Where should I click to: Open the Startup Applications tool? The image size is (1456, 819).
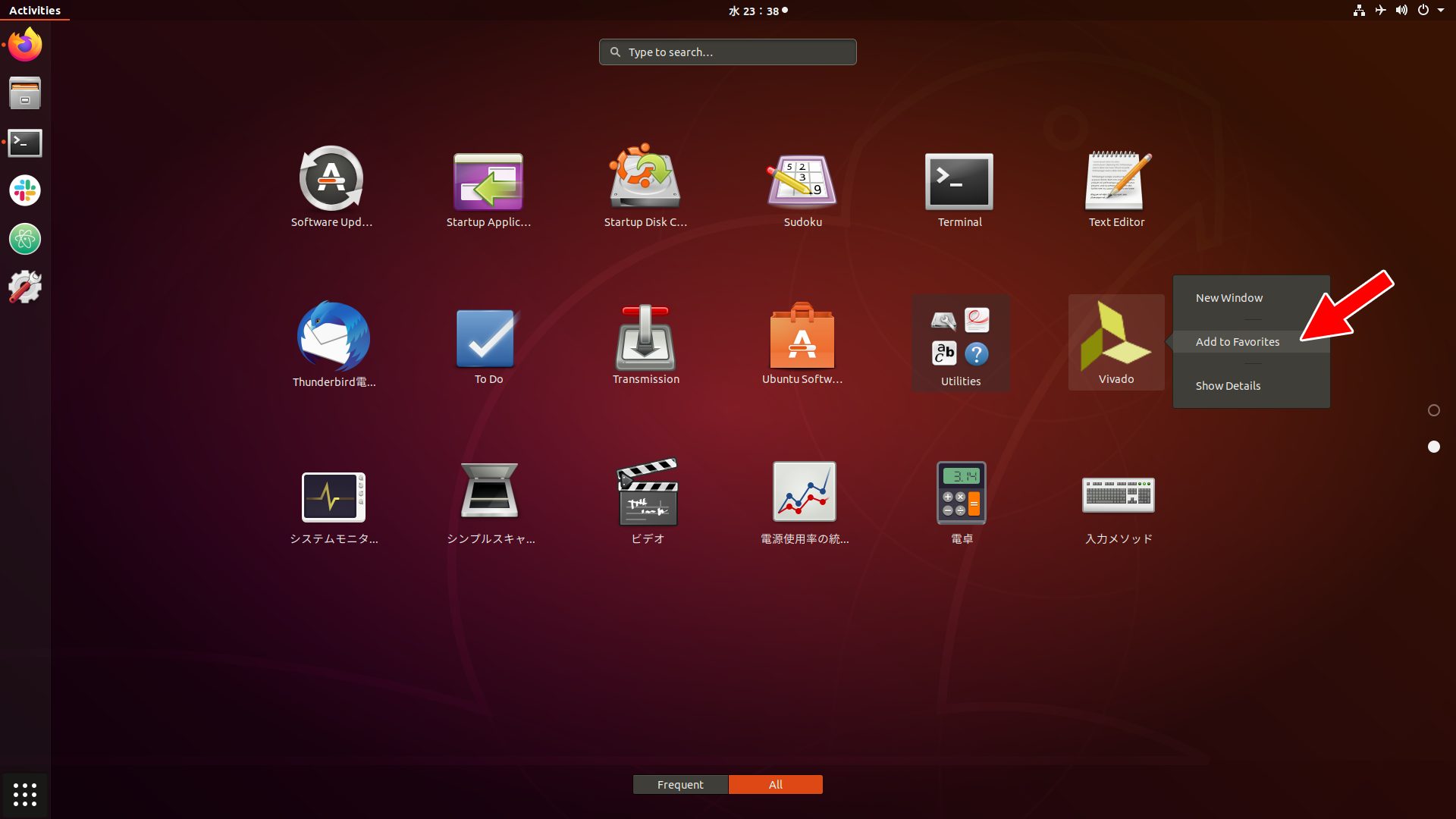488,182
